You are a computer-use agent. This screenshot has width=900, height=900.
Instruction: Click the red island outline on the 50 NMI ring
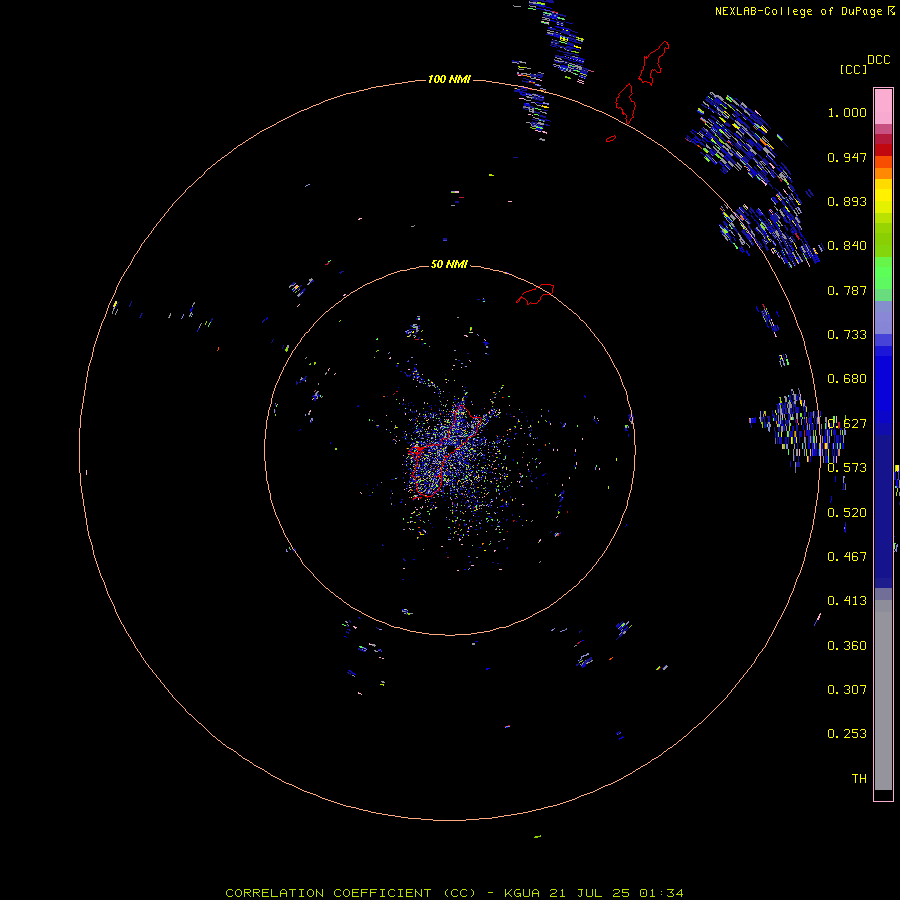[535, 293]
